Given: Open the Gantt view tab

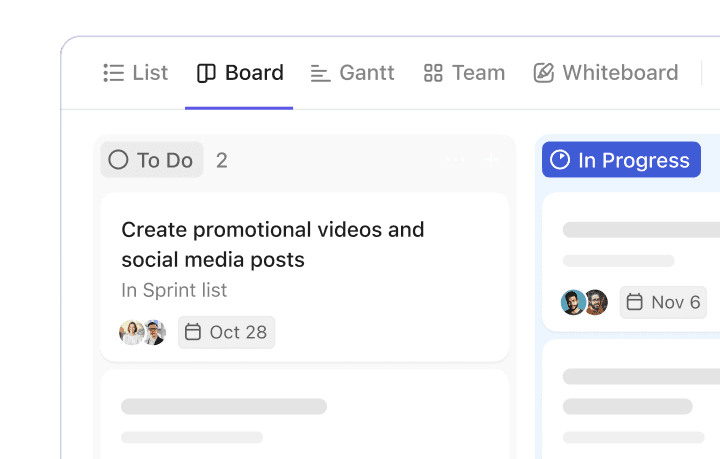Looking at the screenshot, I should pyautogui.click(x=353, y=73).
